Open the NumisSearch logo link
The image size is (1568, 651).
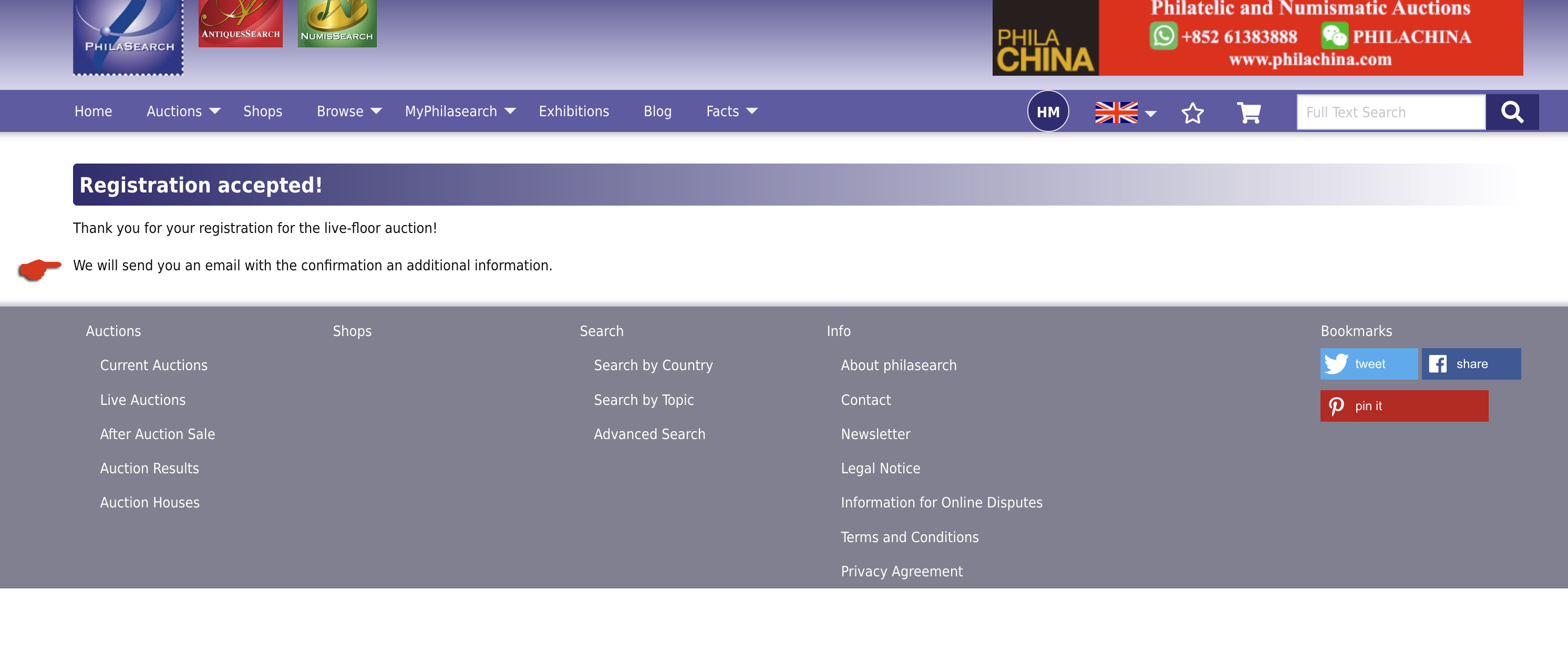(x=337, y=23)
